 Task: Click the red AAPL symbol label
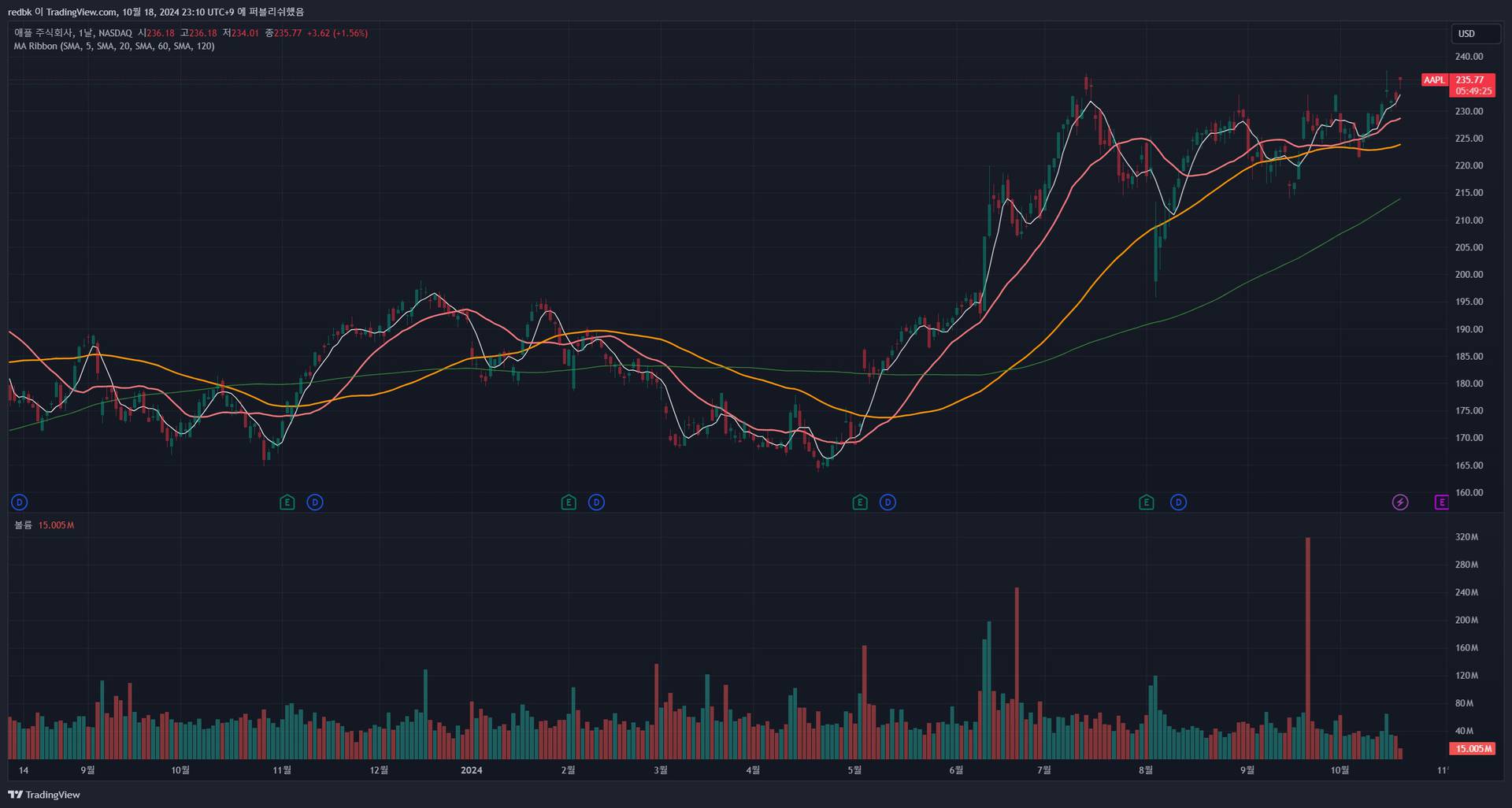point(1434,80)
